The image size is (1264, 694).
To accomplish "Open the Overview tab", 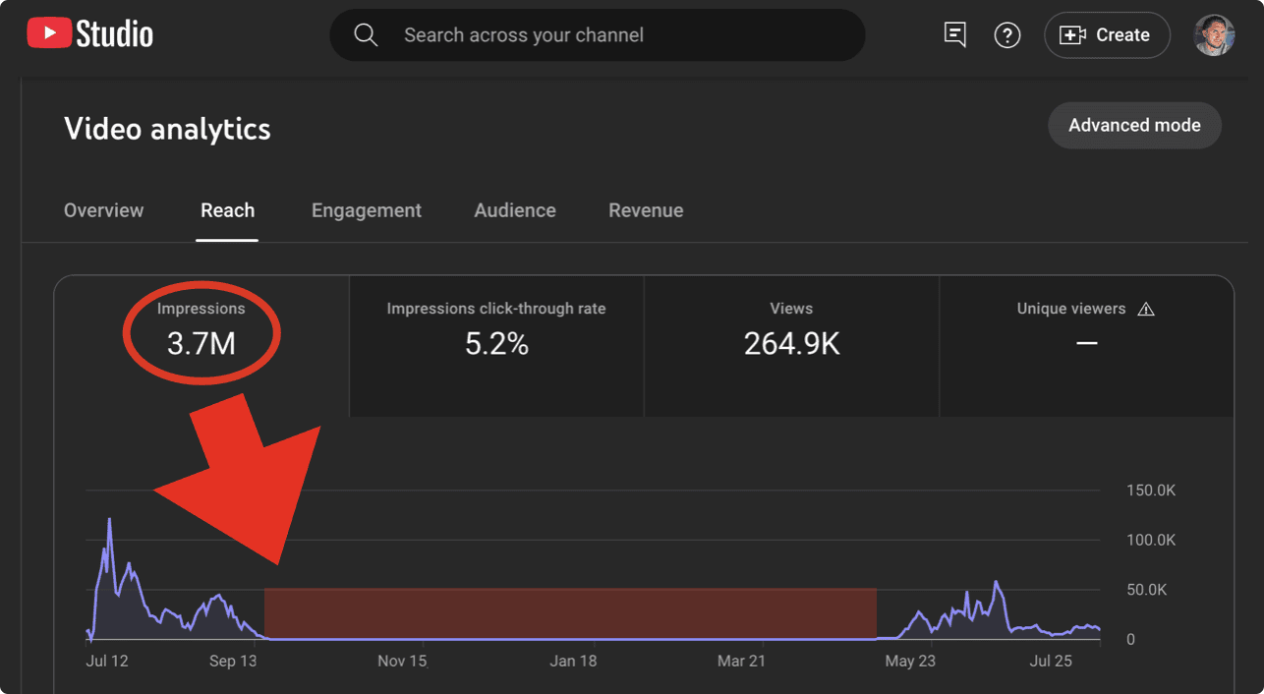I will [104, 210].
